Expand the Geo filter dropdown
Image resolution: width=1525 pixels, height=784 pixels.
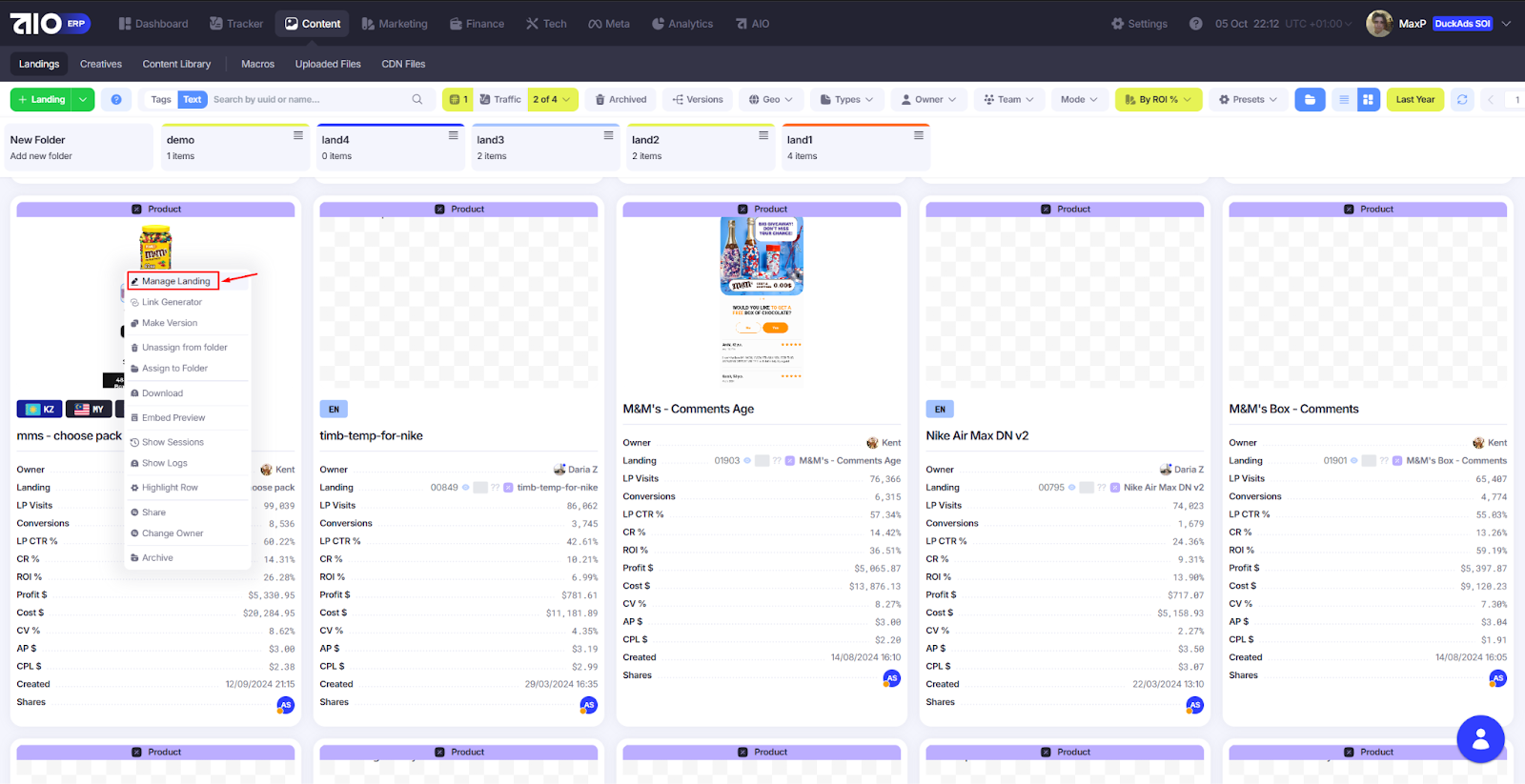pos(770,99)
